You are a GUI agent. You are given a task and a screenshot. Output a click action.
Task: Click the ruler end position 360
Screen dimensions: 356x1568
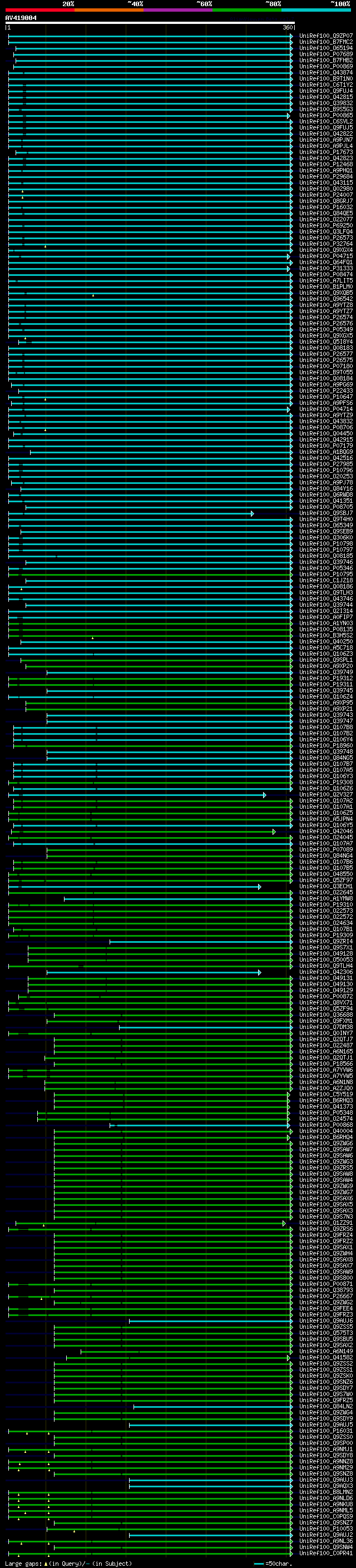[x=289, y=27]
